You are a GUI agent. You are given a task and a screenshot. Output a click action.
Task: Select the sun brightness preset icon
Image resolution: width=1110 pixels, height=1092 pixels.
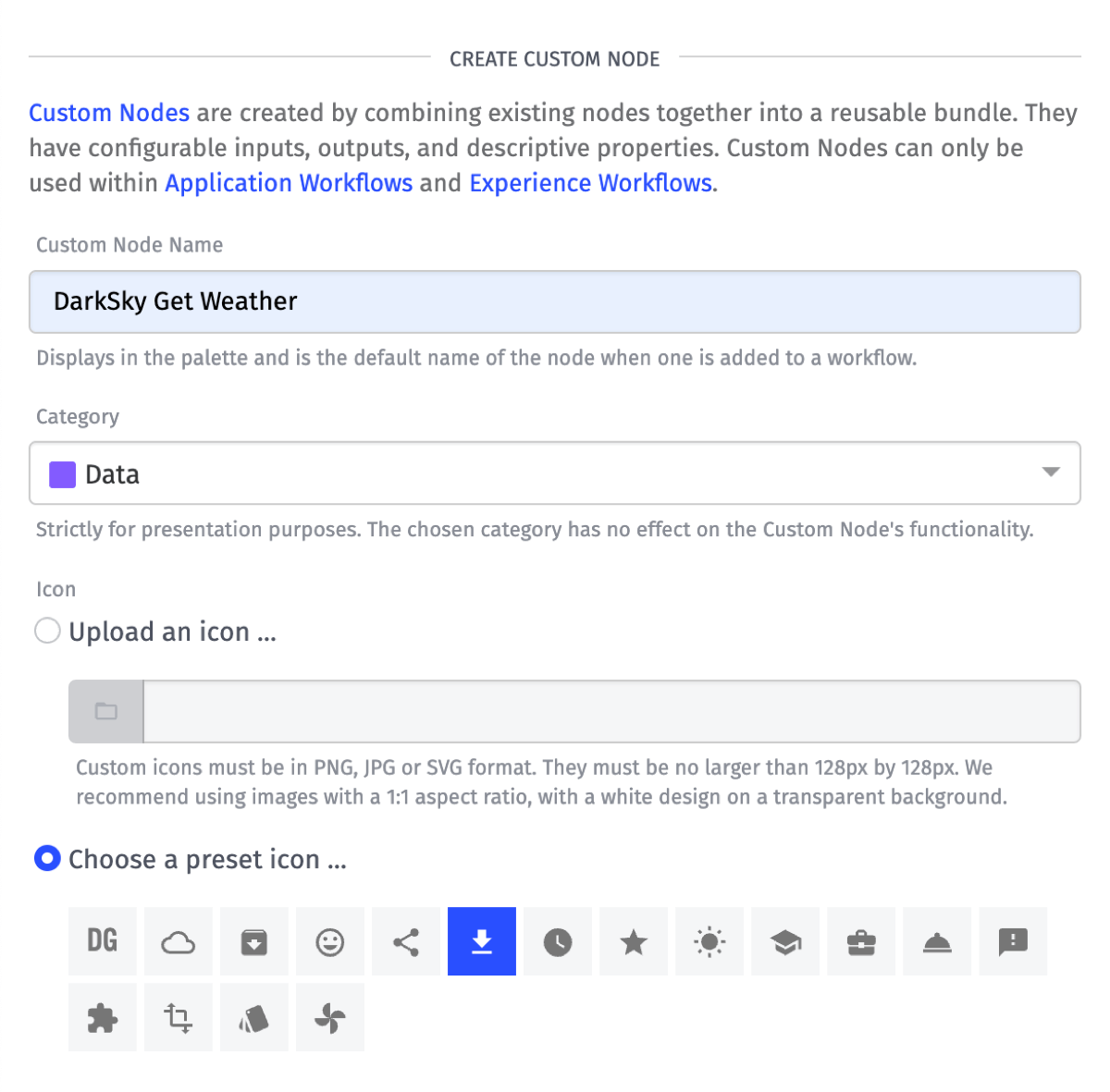pyautogui.click(x=709, y=941)
